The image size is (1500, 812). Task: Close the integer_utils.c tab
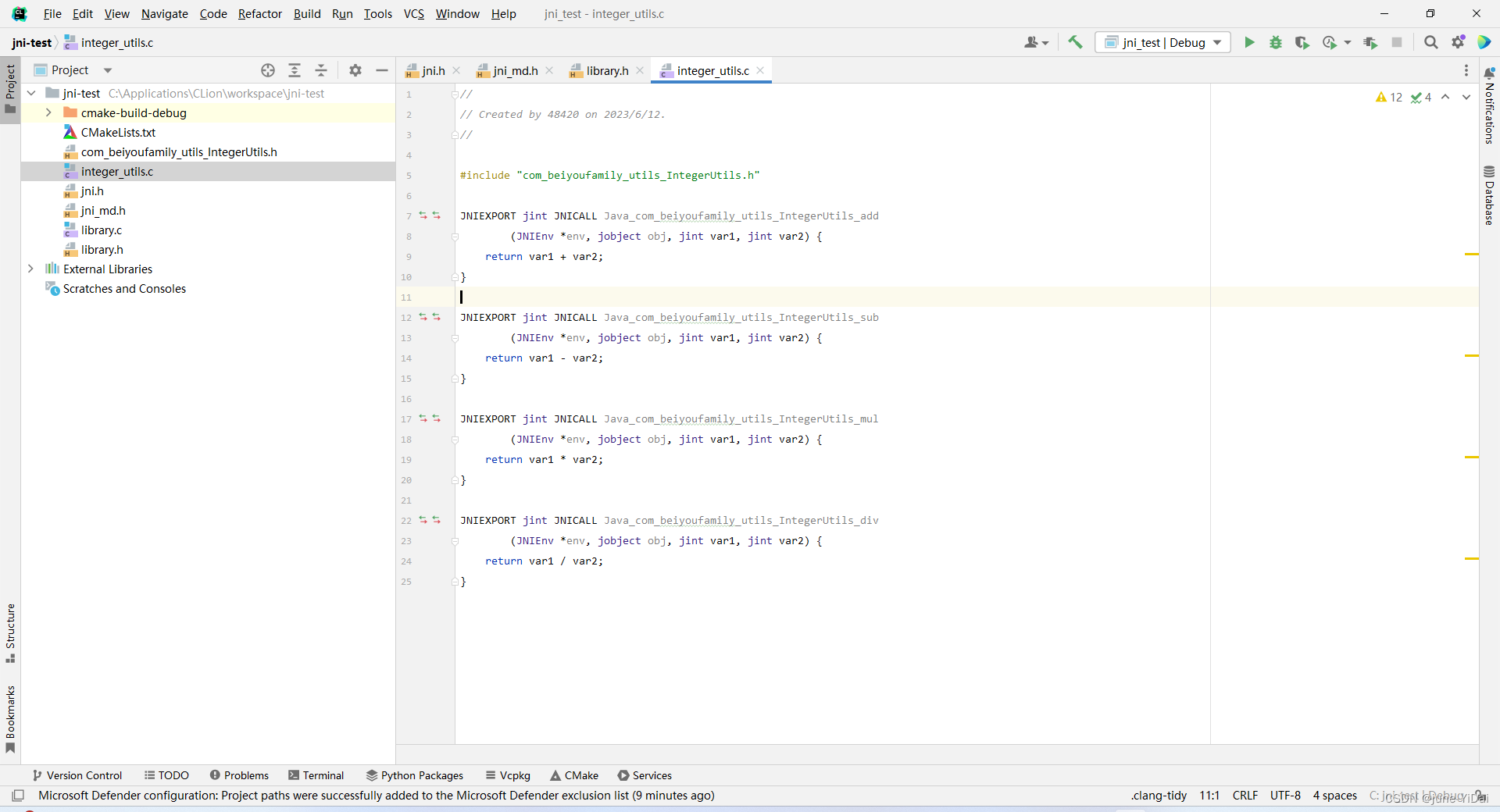[760, 70]
